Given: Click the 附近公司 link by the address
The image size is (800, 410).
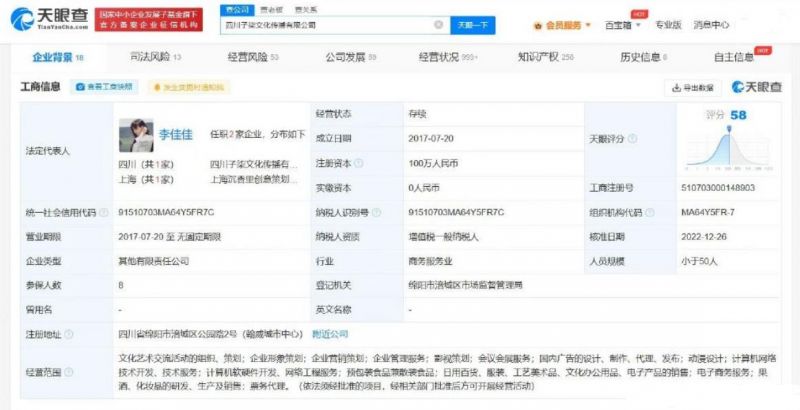Looking at the screenshot, I should [331, 331].
